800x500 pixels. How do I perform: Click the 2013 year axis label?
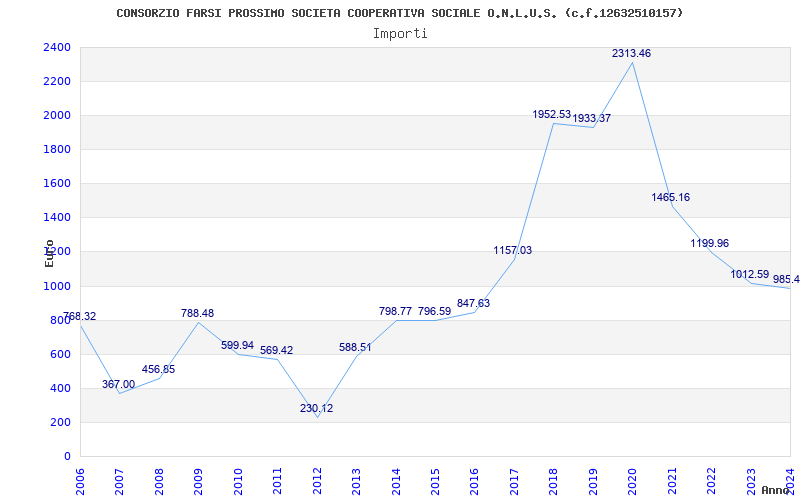click(357, 481)
